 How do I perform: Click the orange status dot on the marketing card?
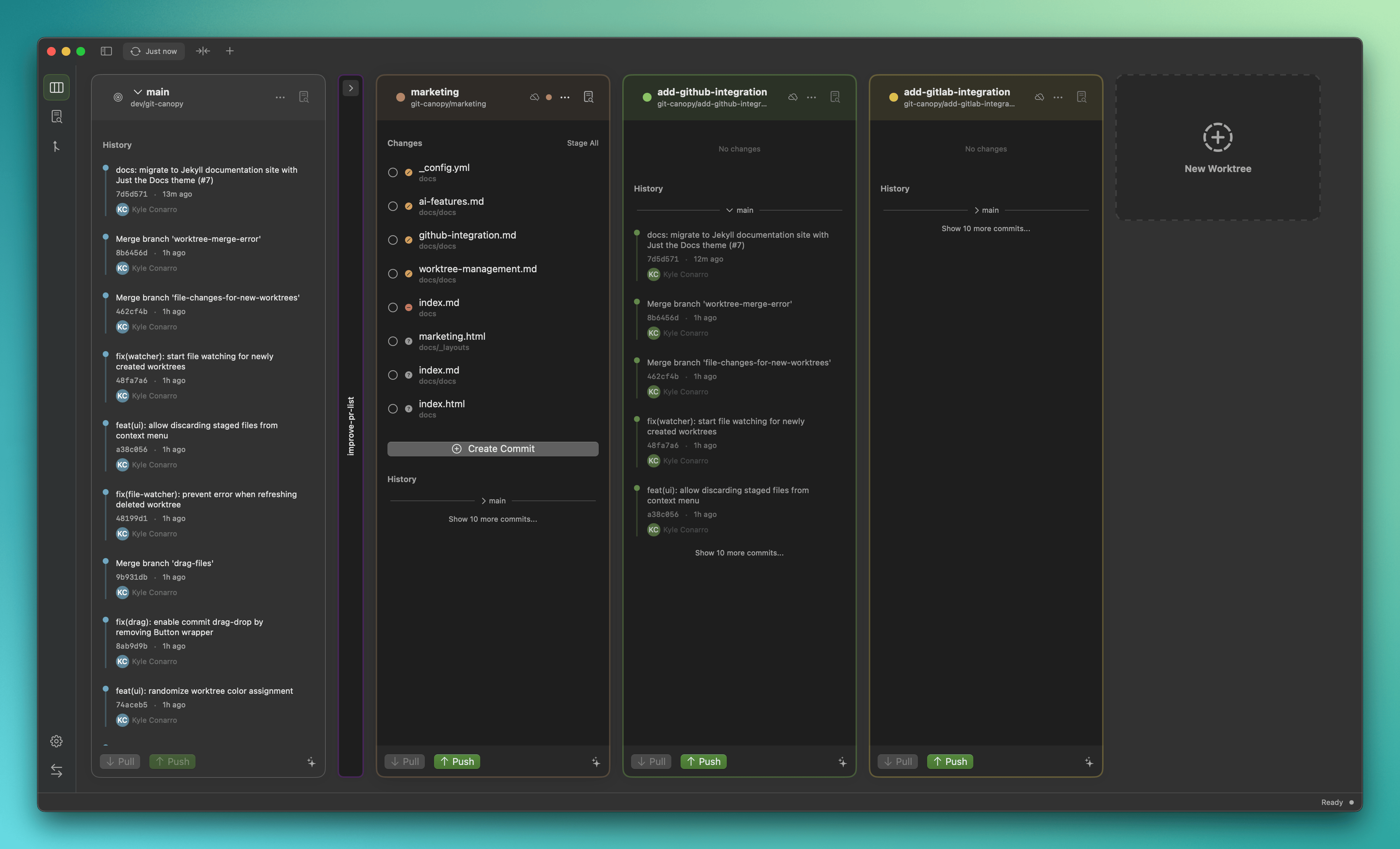pyautogui.click(x=549, y=97)
